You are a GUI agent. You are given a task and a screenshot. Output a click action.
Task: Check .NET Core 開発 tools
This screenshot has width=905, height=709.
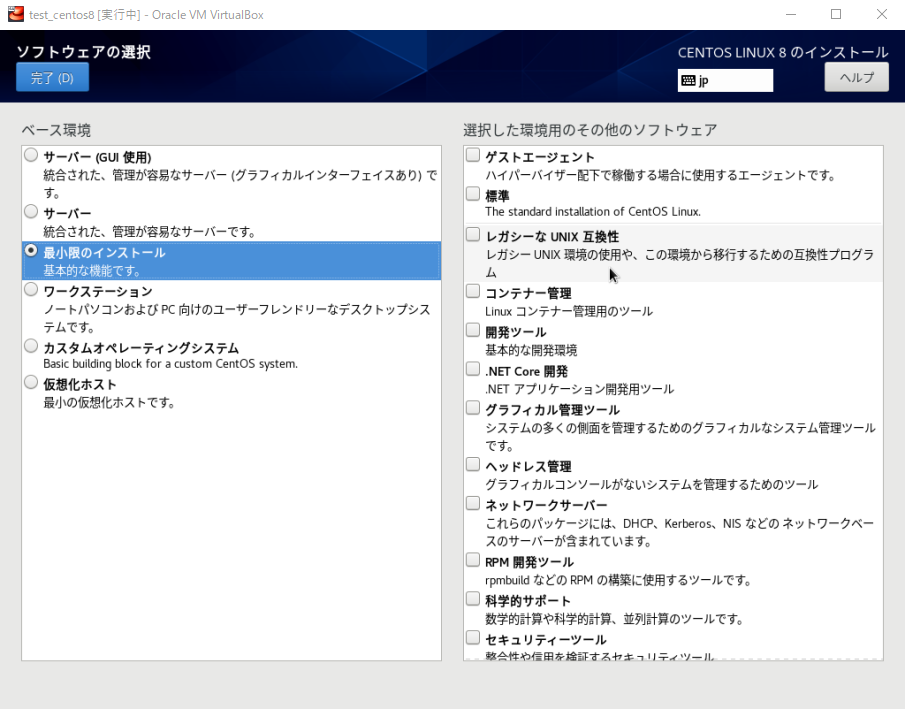472,368
